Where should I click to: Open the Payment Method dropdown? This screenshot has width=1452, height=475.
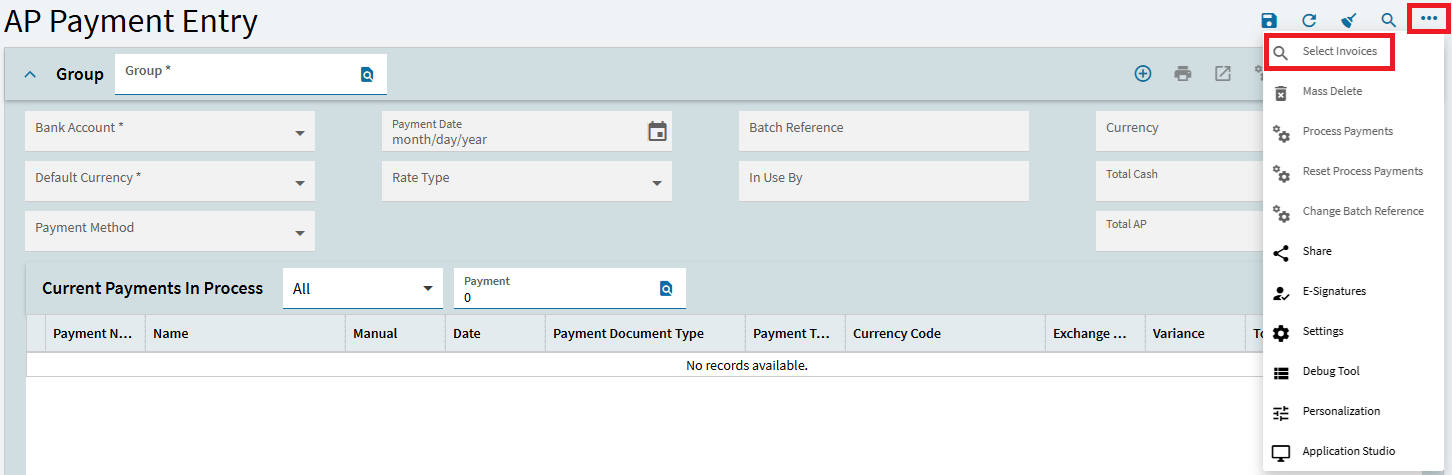pyautogui.click(x=299, y=234)
